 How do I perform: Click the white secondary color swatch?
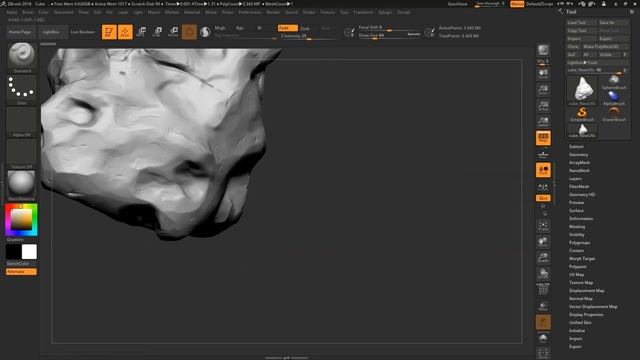[x=29, y=252]
